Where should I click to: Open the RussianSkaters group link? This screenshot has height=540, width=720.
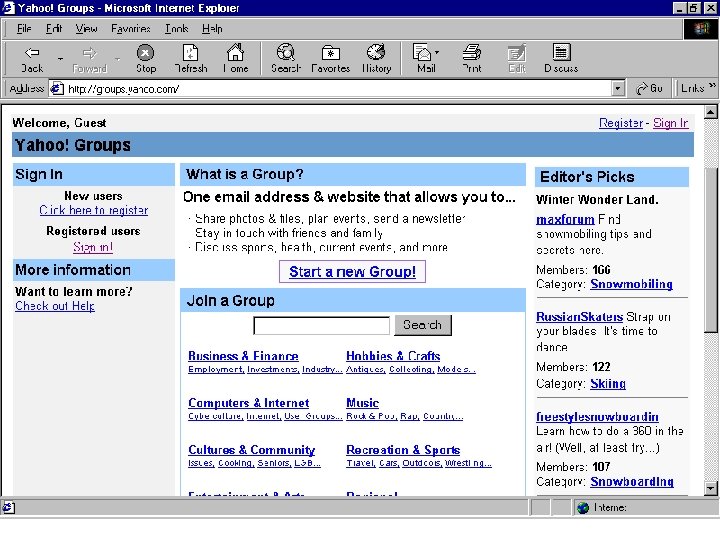pyautogui.click(x=579, y=317)
